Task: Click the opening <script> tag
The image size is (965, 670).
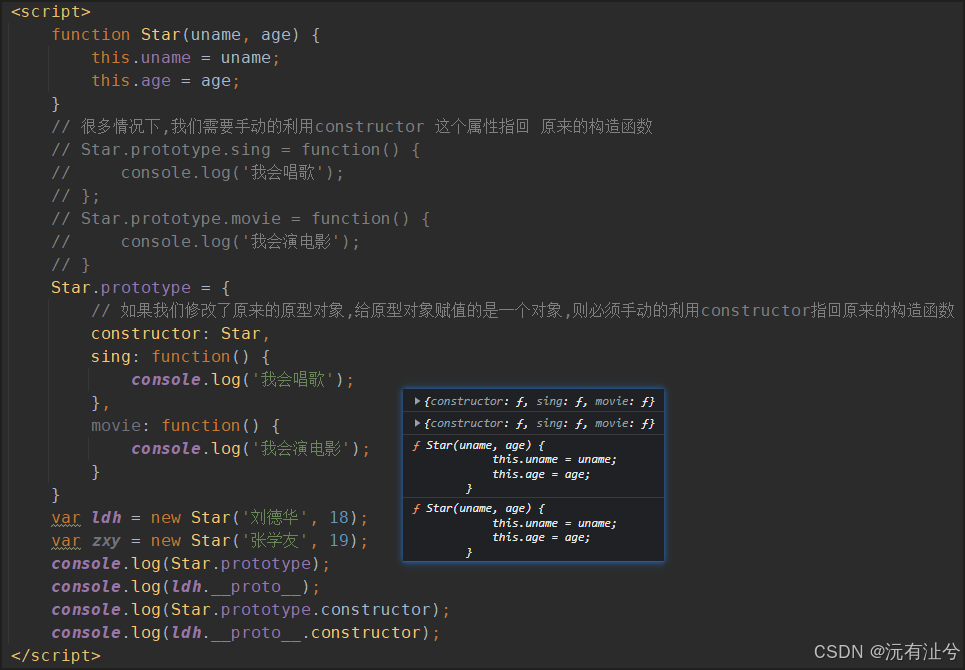Action: tap(51, 12)
